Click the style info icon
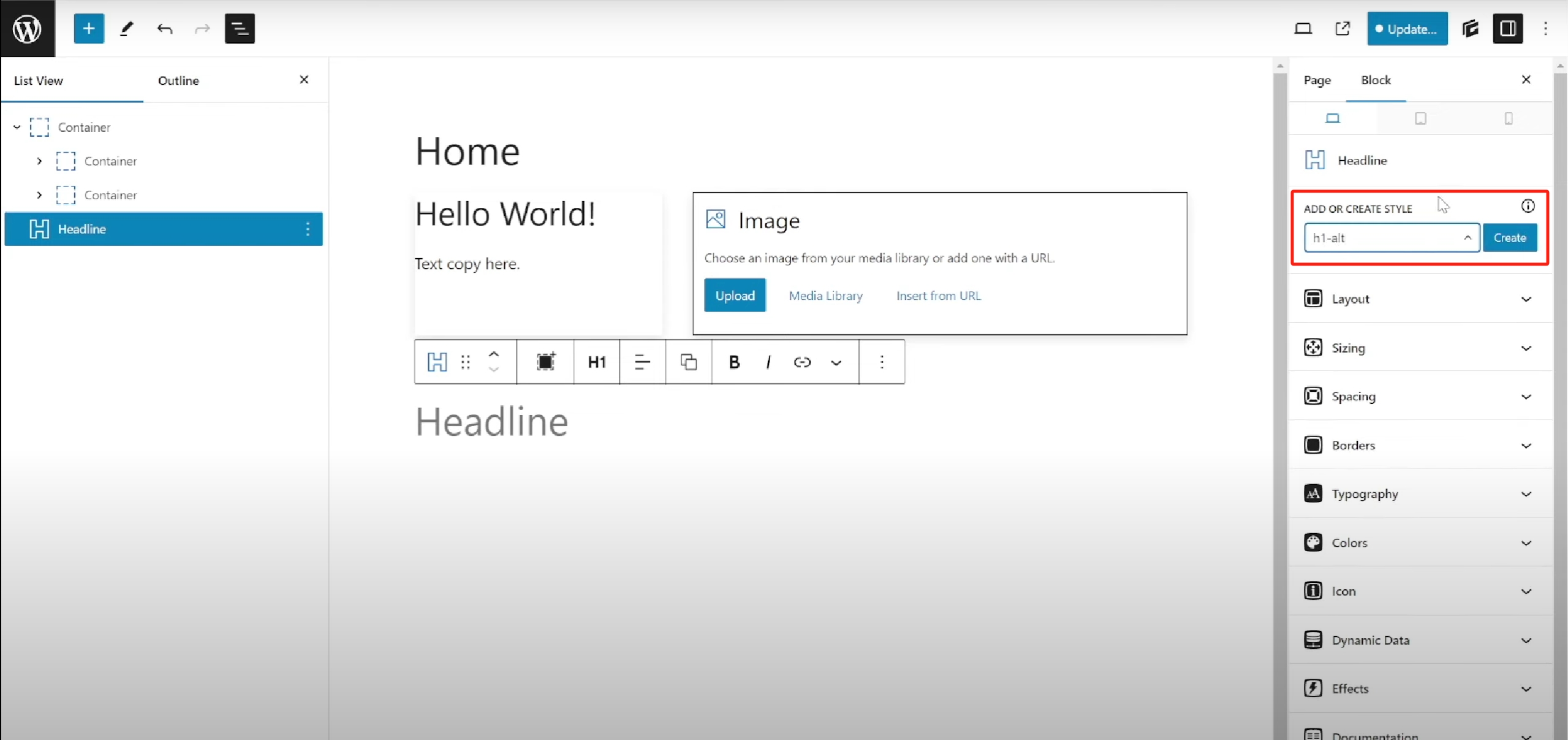 1528,207
